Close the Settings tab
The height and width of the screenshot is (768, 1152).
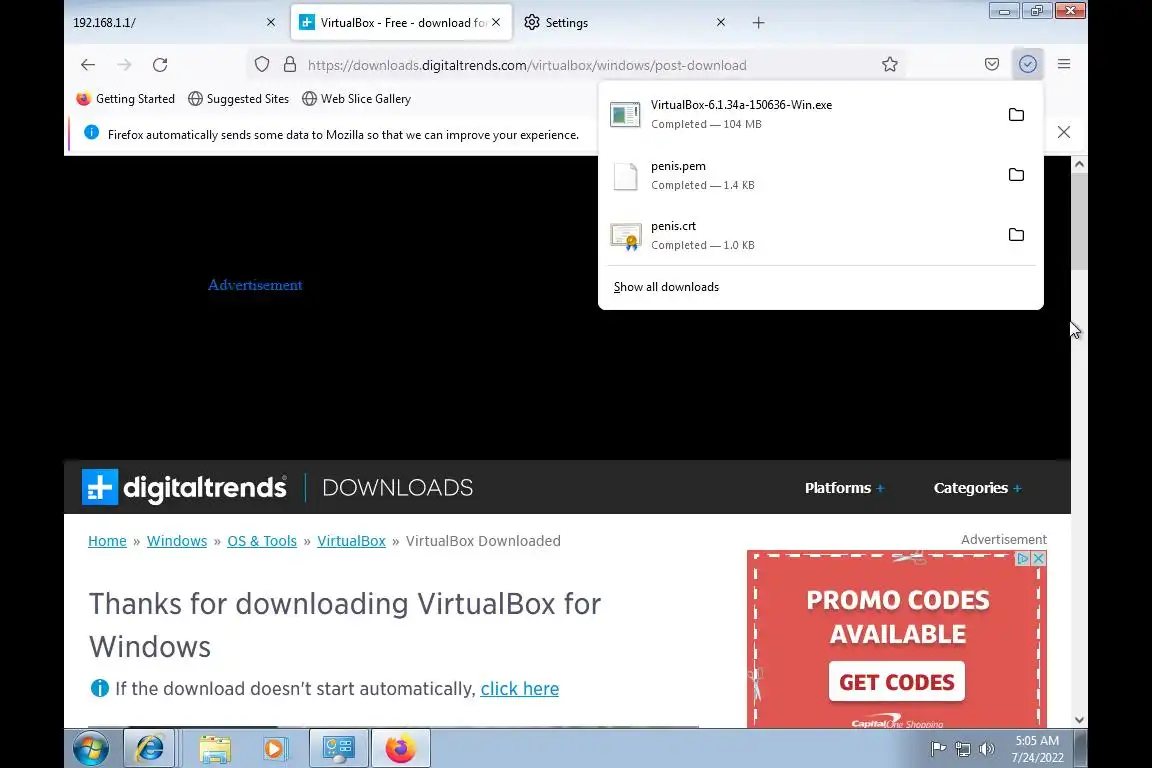tap(721, 23)
